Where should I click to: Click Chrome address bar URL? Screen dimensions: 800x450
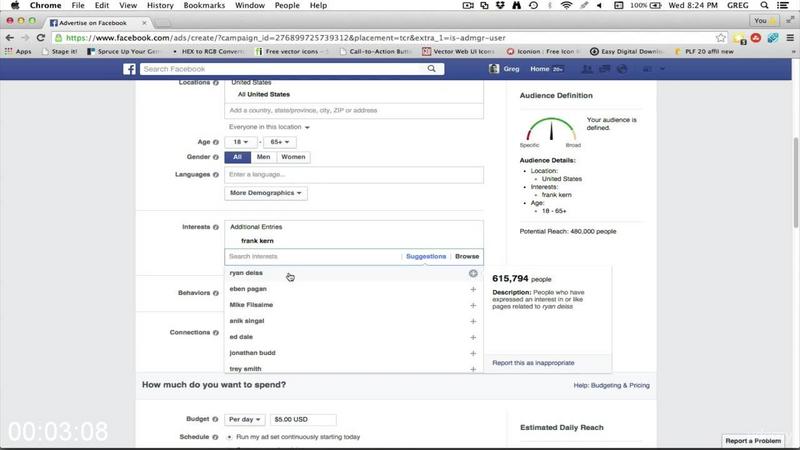[286, 38]
